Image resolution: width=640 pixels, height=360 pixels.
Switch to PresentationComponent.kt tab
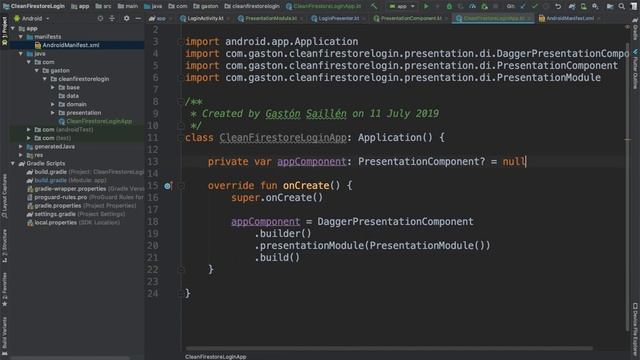(411, 18)
